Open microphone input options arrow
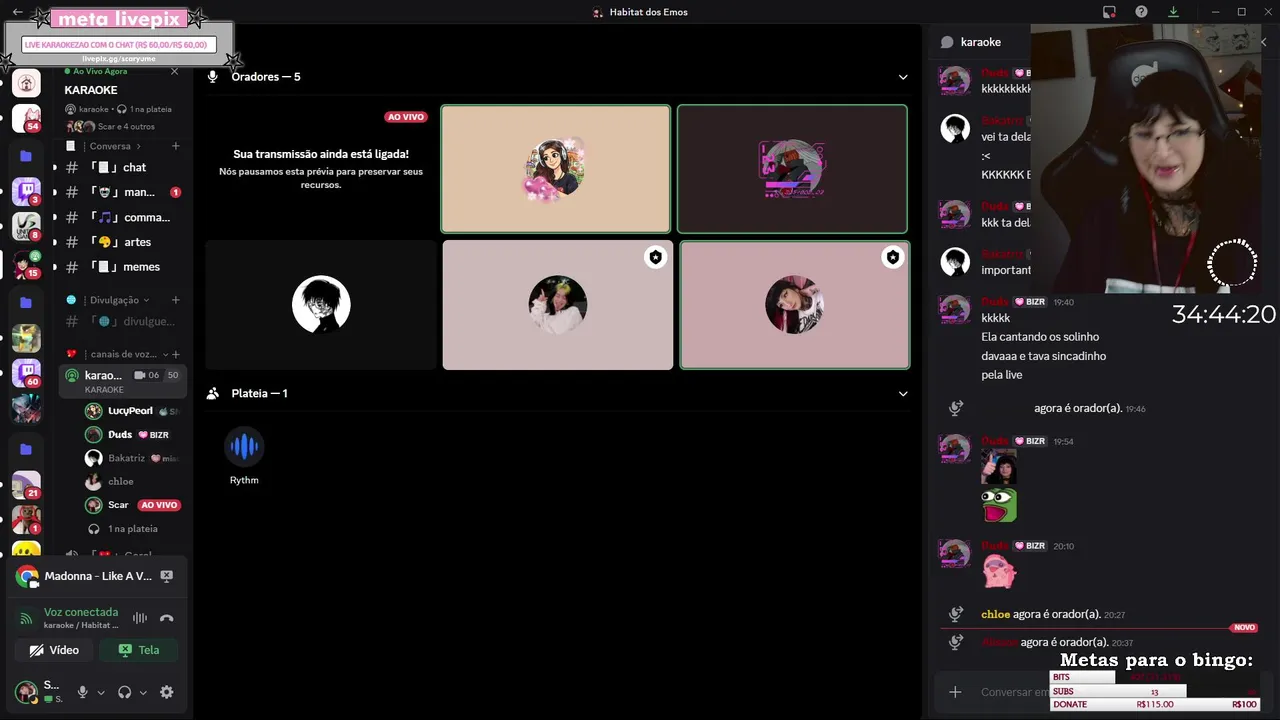The image size is (1280, 720). point(100,692)
